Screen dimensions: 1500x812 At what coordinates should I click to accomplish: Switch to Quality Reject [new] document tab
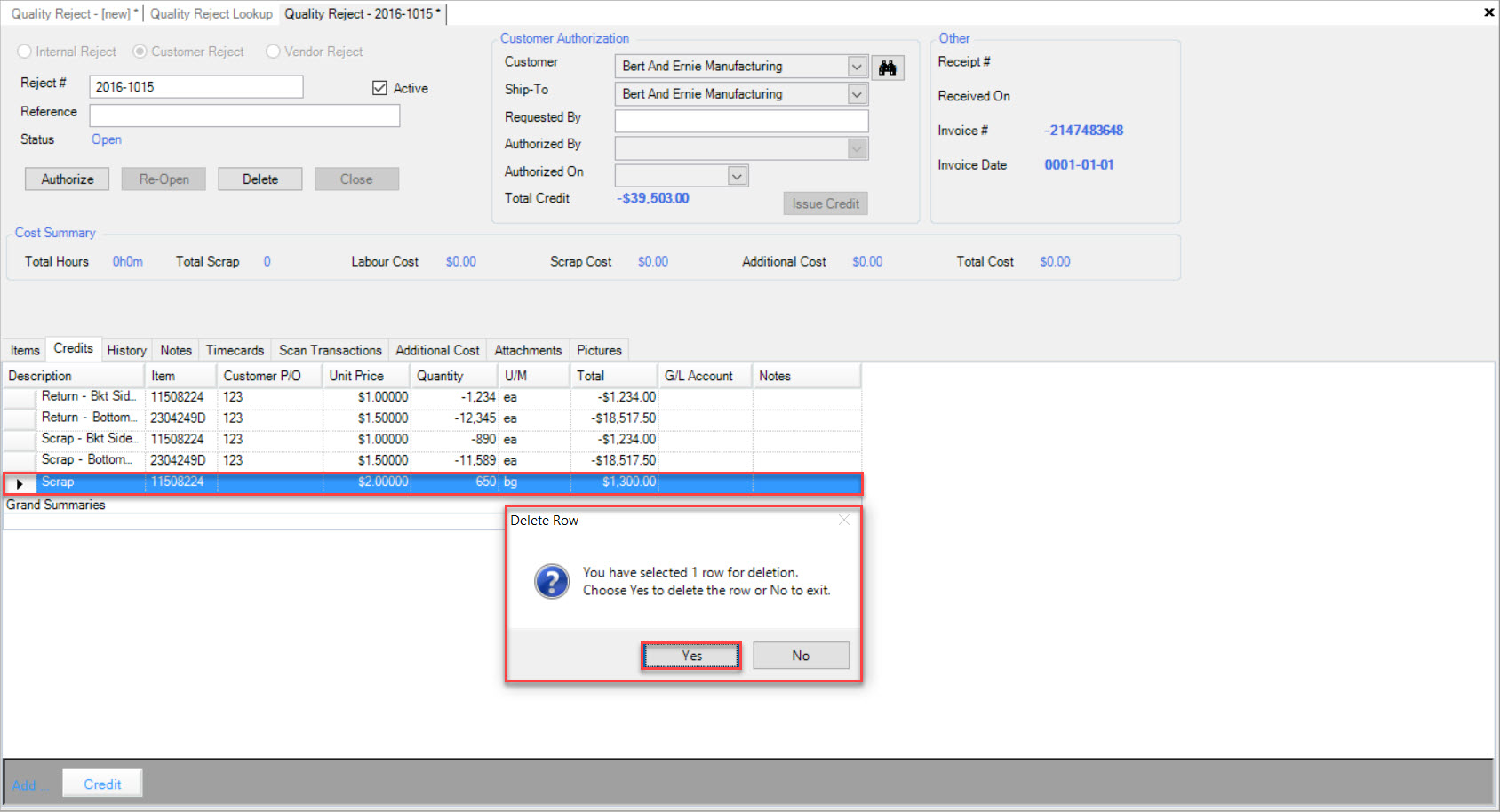coord(75,13)
